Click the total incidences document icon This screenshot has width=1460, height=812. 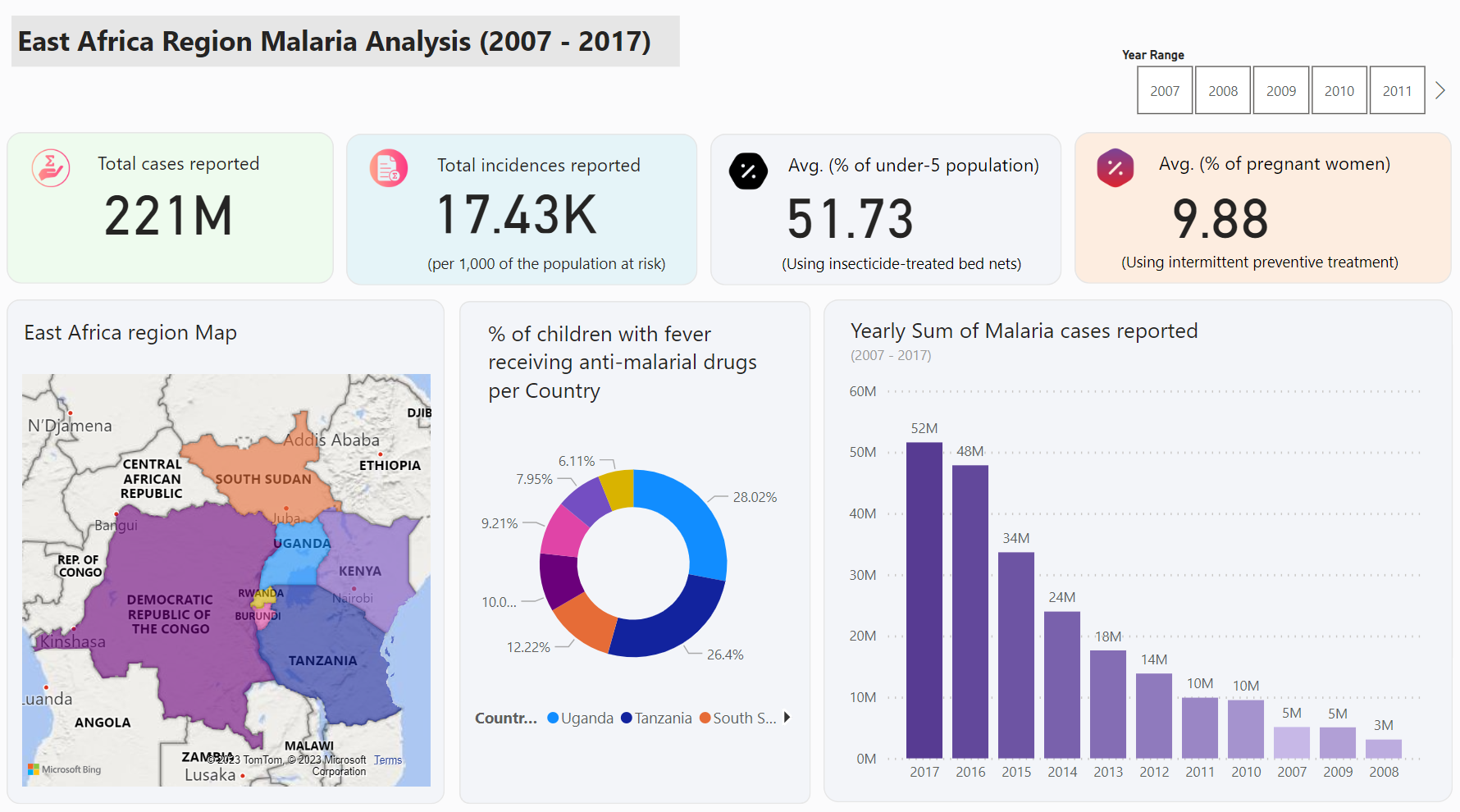(x=389, y=168)
